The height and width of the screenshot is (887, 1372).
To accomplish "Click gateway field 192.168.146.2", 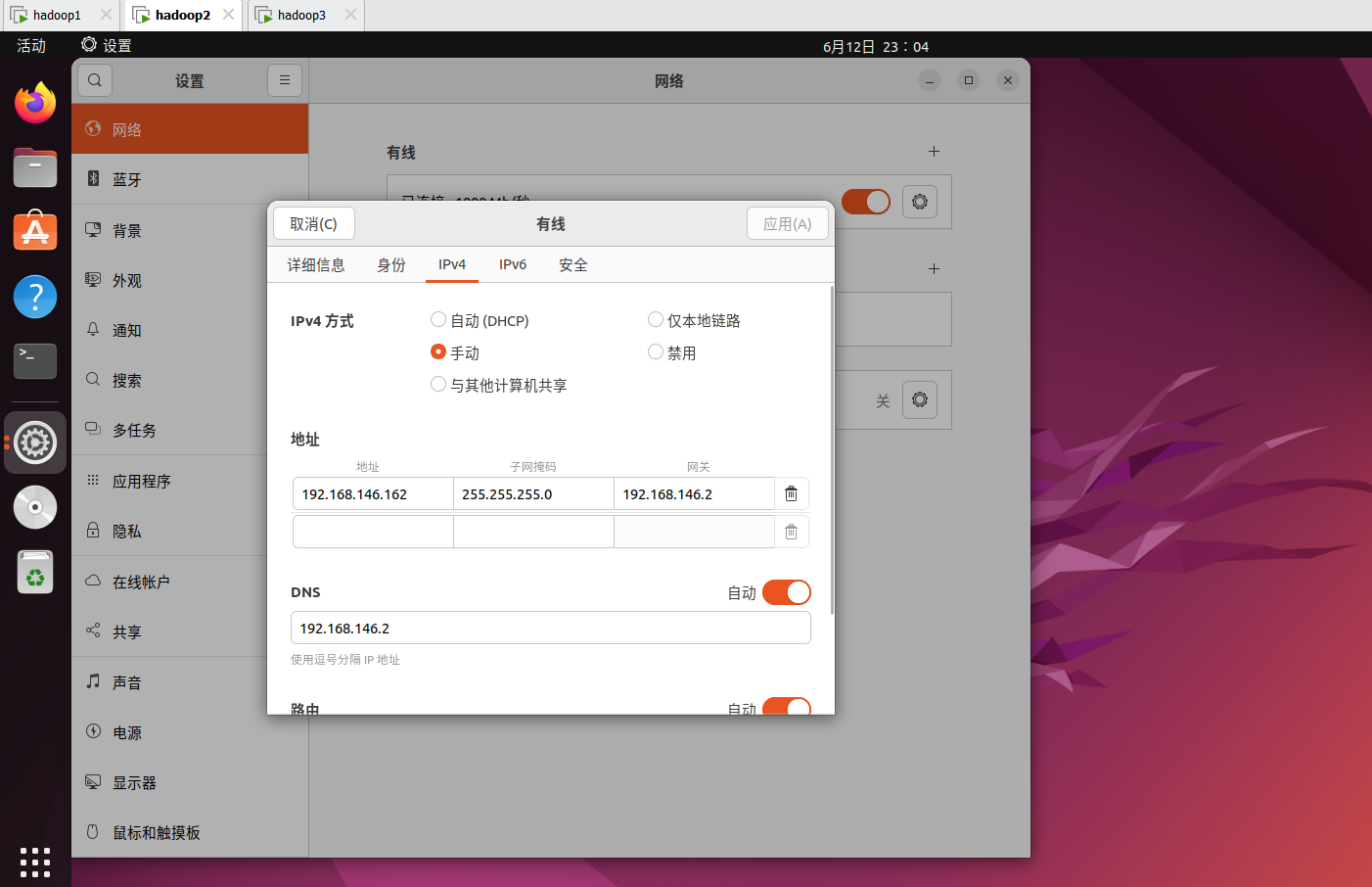I will pos(694,494).
